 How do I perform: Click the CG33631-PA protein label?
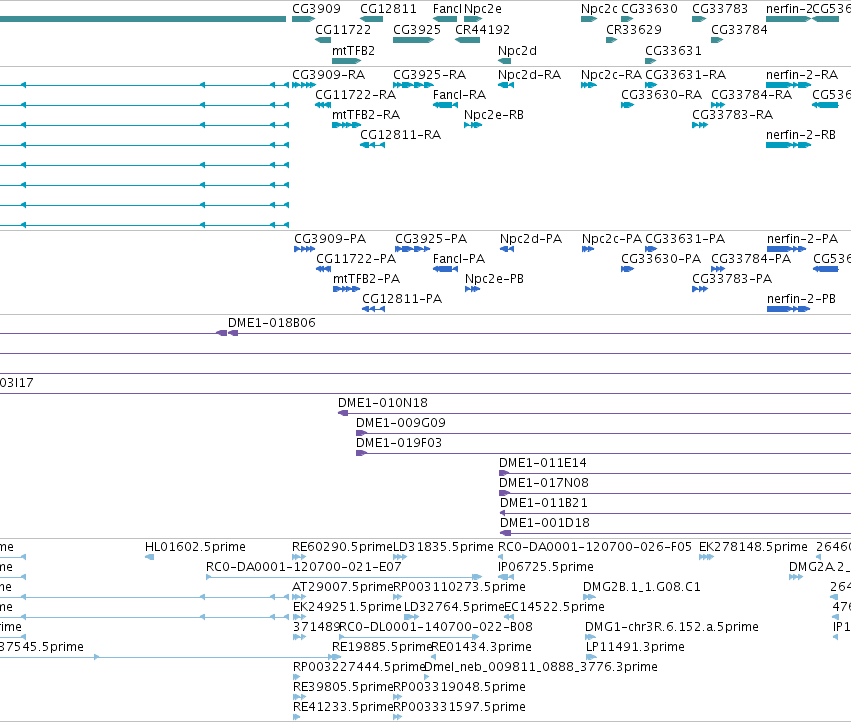[685, 238]
